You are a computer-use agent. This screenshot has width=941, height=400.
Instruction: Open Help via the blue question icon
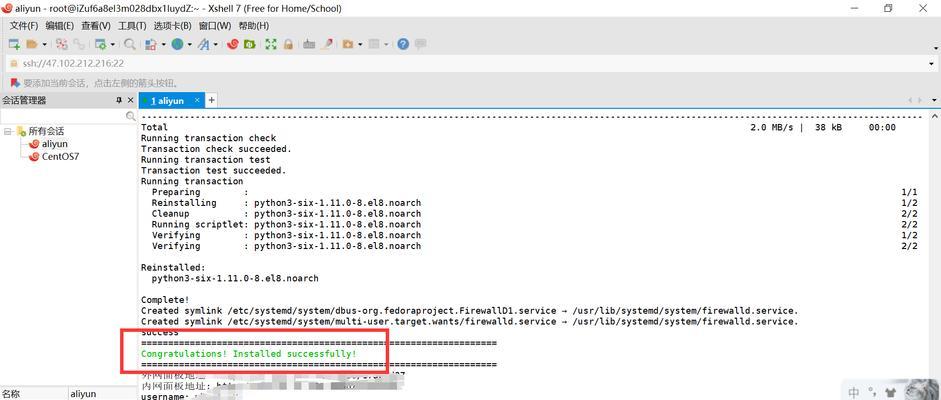[403, 44]
